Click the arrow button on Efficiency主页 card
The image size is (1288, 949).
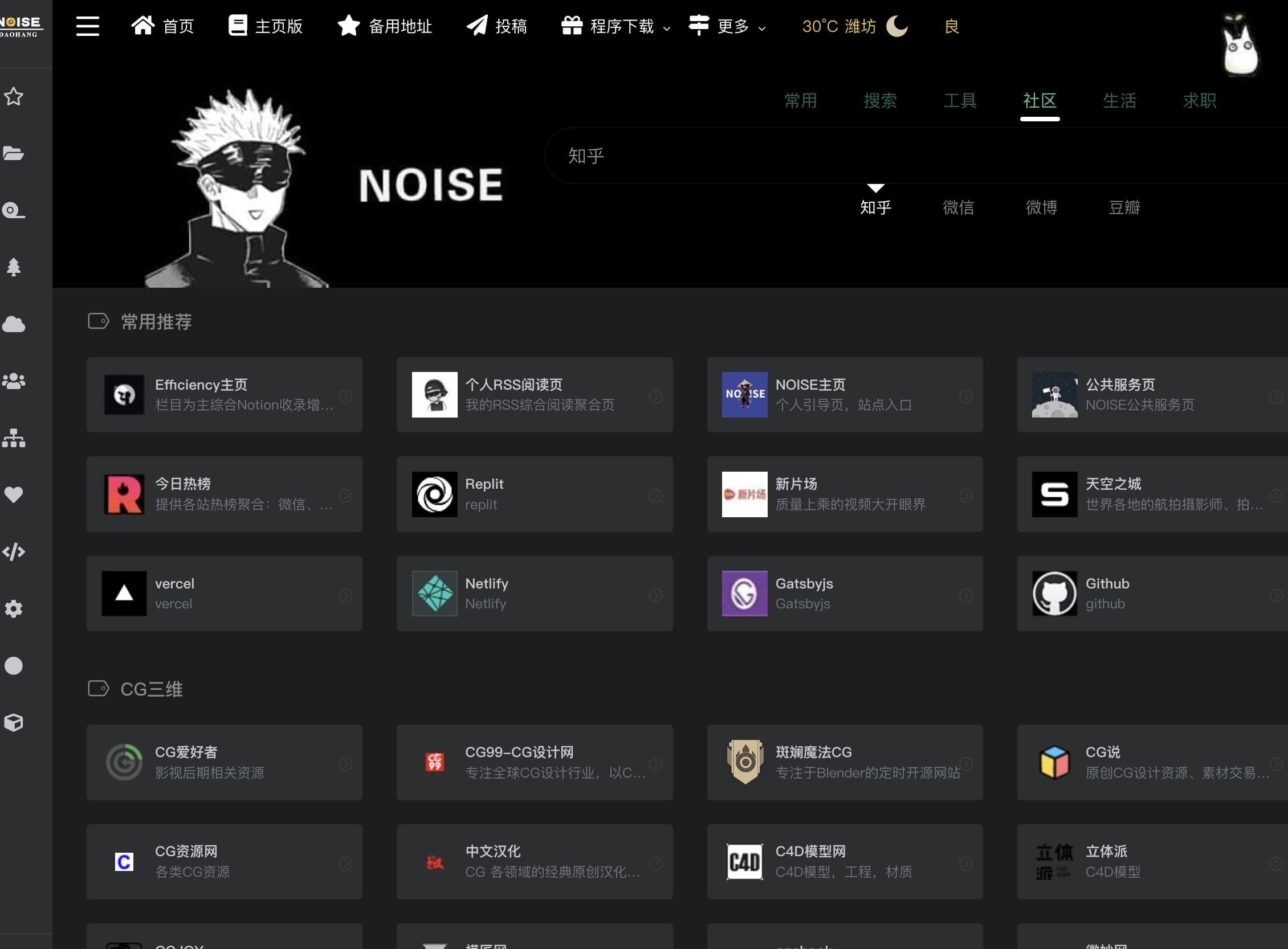345,396
